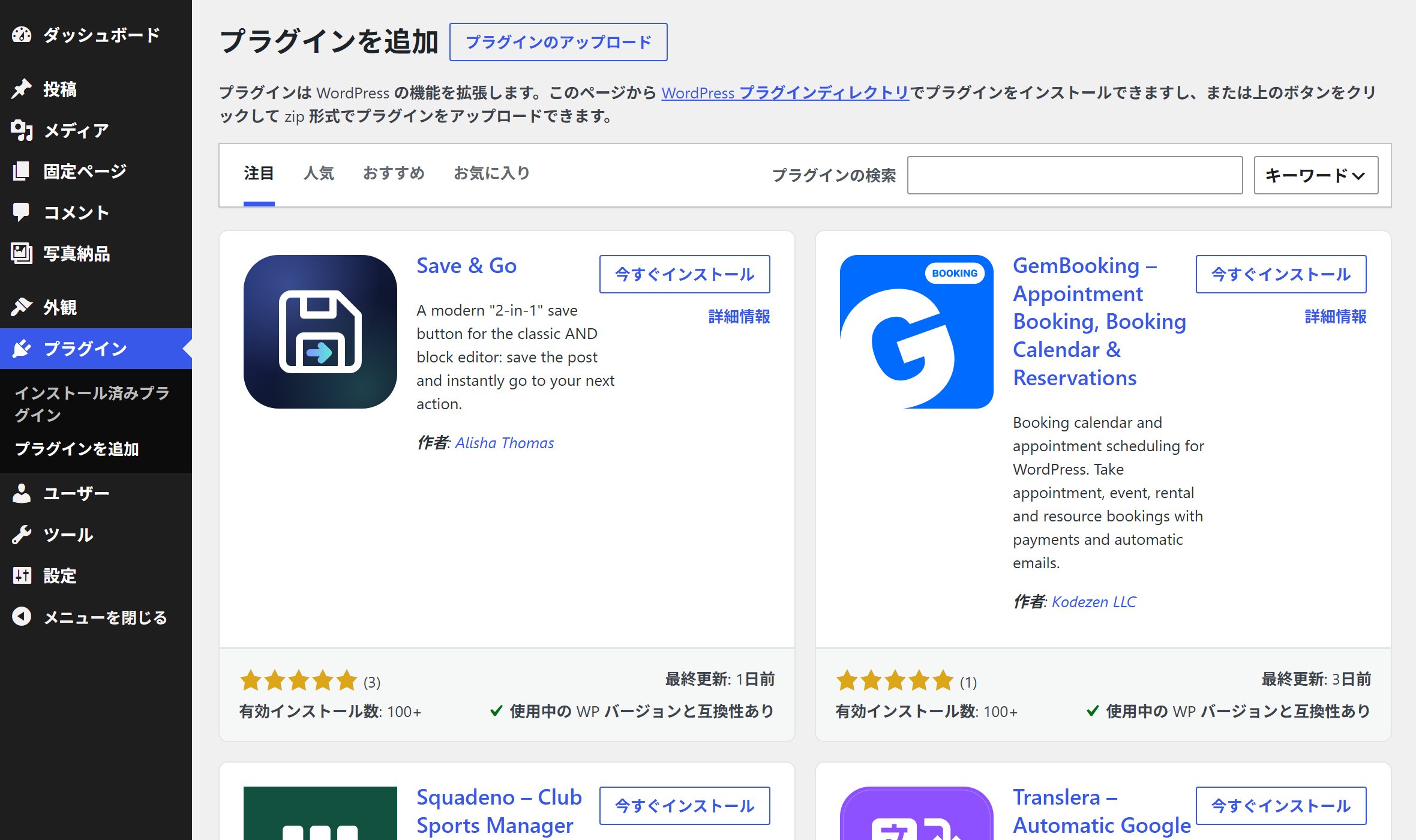Image resolution: width=1416 pixels, height=840 pixels.
Task: Go to コメント in the sidebar
Action: click(96, 212)
